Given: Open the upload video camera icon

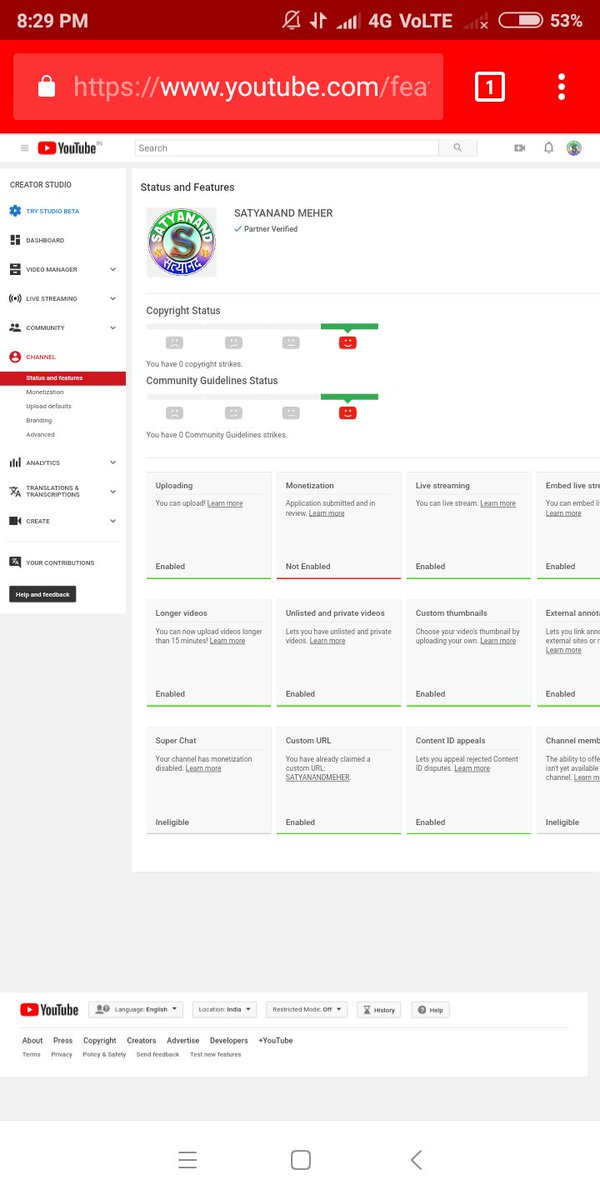Looking at the screenshot, I should (x=520, y=148).
